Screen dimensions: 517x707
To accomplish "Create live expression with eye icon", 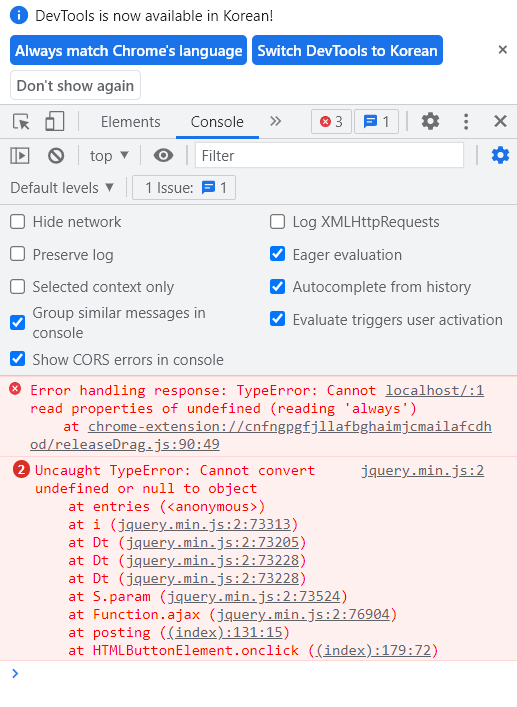I will [163, 156].
